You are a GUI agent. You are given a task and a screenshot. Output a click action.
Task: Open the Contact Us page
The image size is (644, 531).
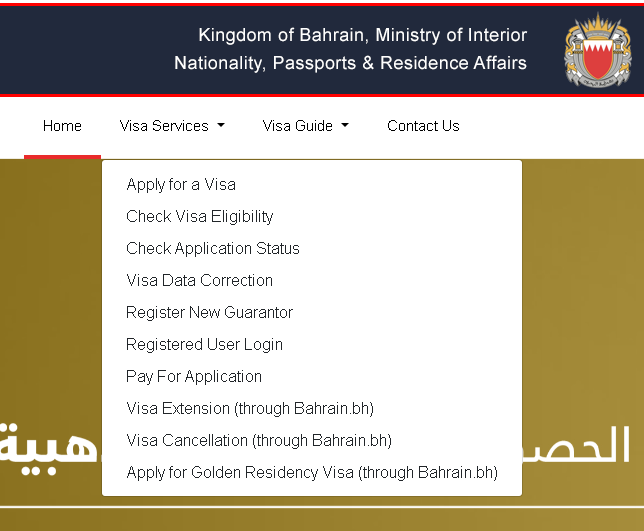[x=423, y=126]
